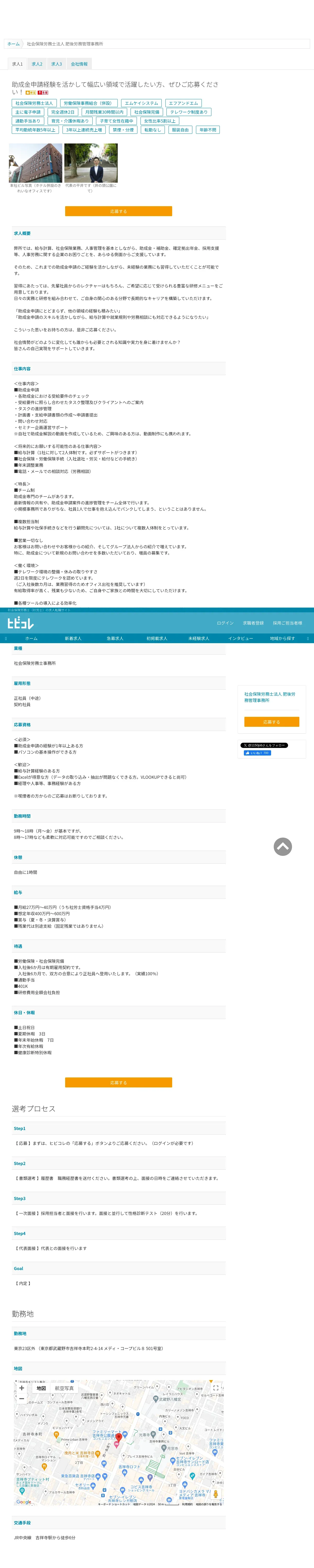Click the 社会保険労務士法人 tag
Screen dimensions: 314x1568
click(x=33, y=103)
